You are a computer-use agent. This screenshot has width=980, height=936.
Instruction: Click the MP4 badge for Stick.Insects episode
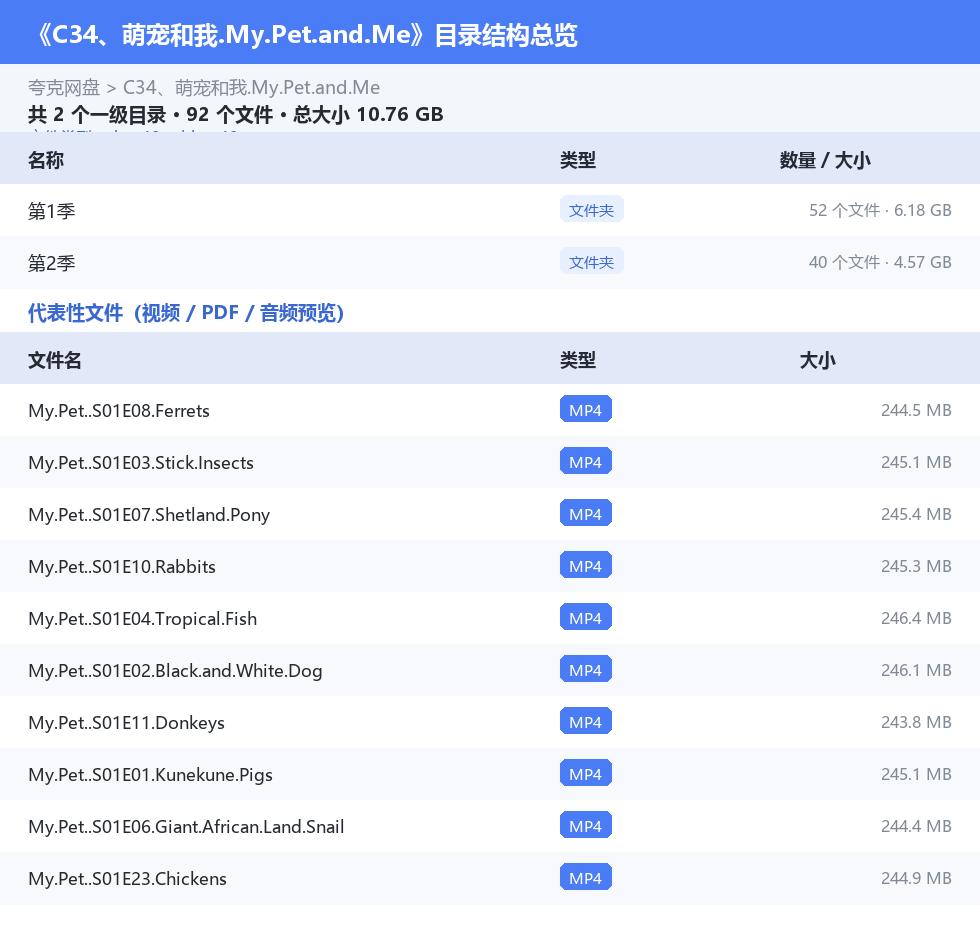point(586,461)
